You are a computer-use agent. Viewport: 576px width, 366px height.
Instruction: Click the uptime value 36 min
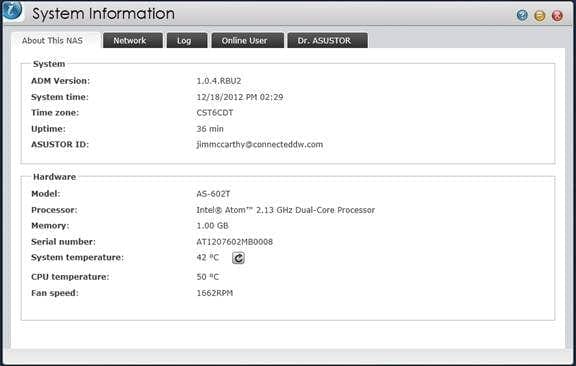[210, 129]
